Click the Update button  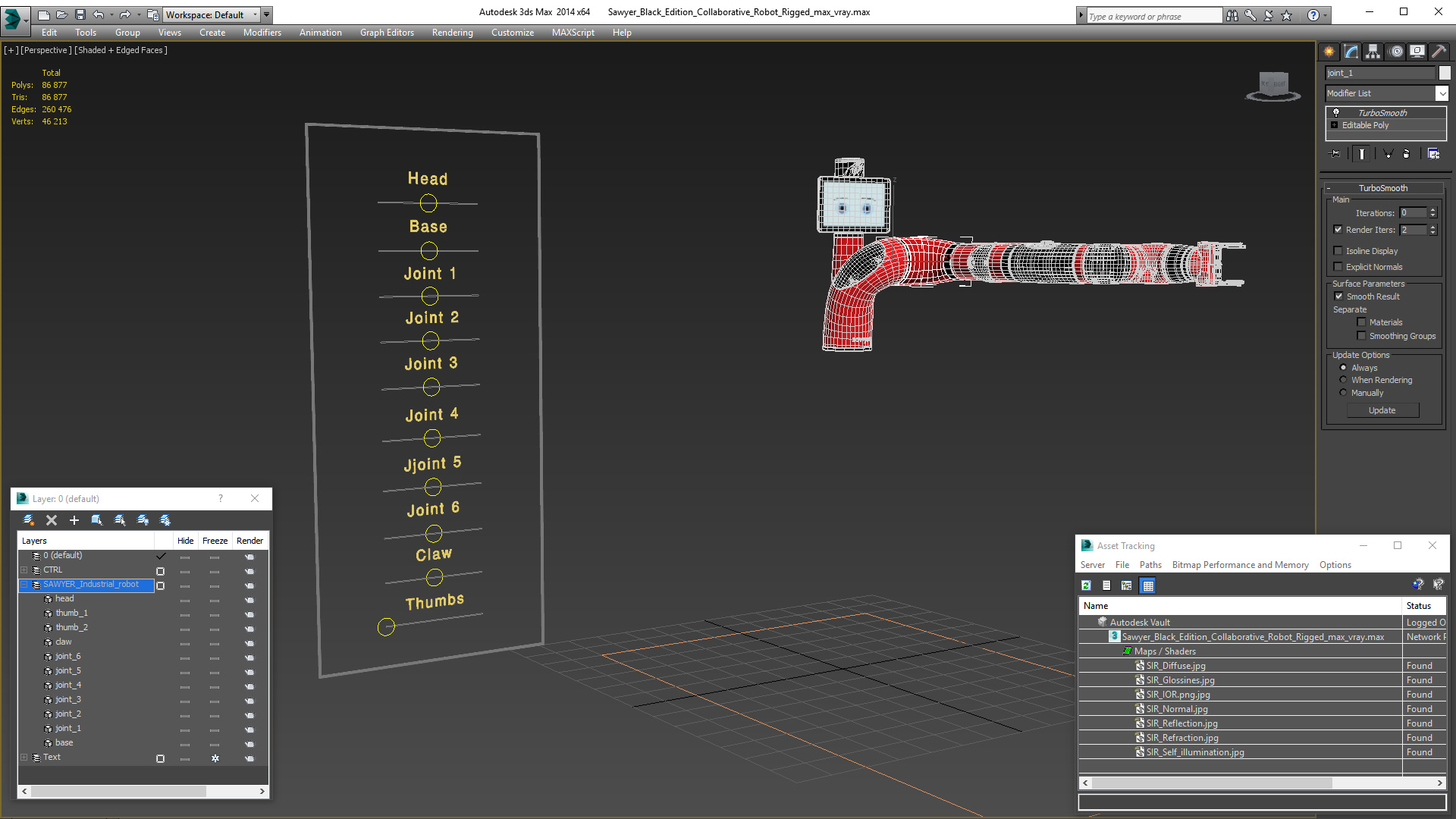tap(1382, 410)
